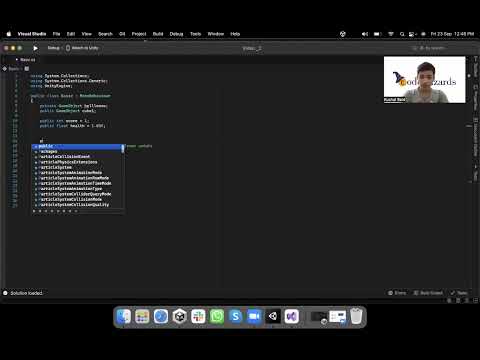Open the Attach to Unity target selector
Screen dimensions: 480x360
click(x=82, y=48)
